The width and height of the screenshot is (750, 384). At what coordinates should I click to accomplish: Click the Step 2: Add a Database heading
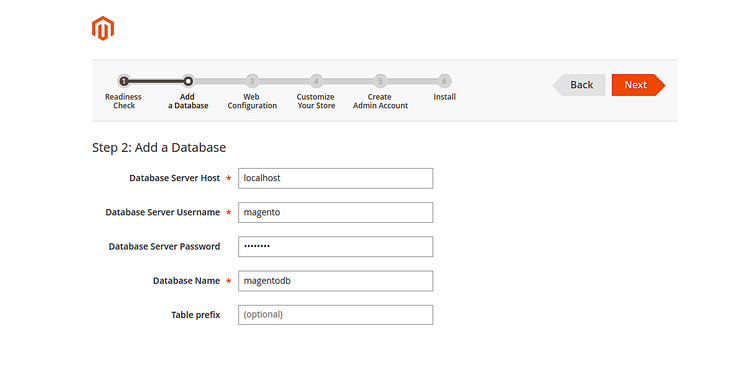point(159,148)
